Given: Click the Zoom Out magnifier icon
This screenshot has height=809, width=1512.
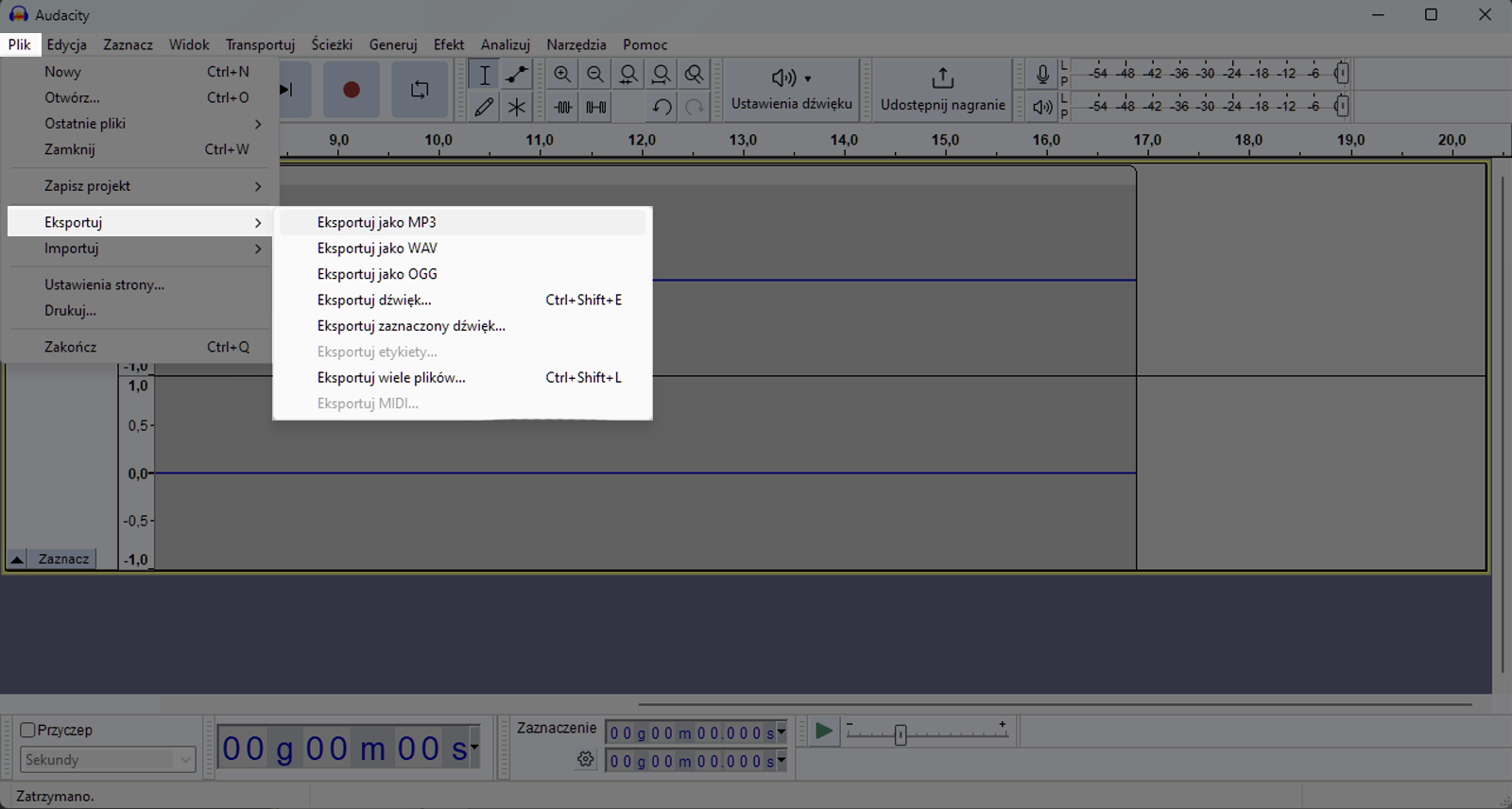Looking at the screenshot, I should point(595,75).
